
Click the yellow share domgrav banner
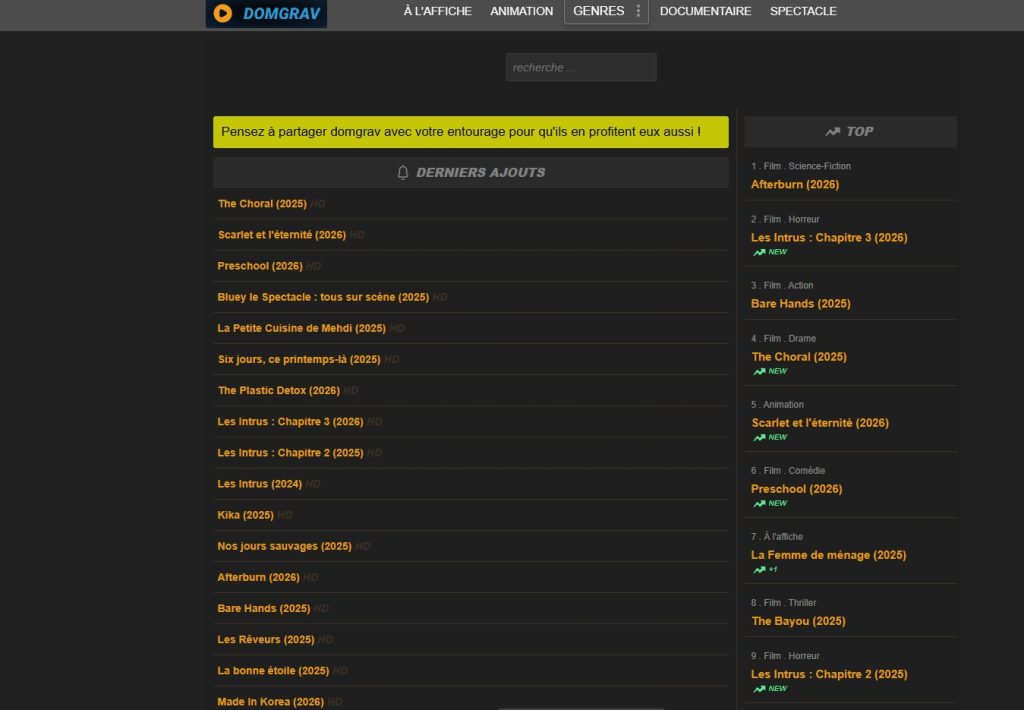(x=470, y=132)
